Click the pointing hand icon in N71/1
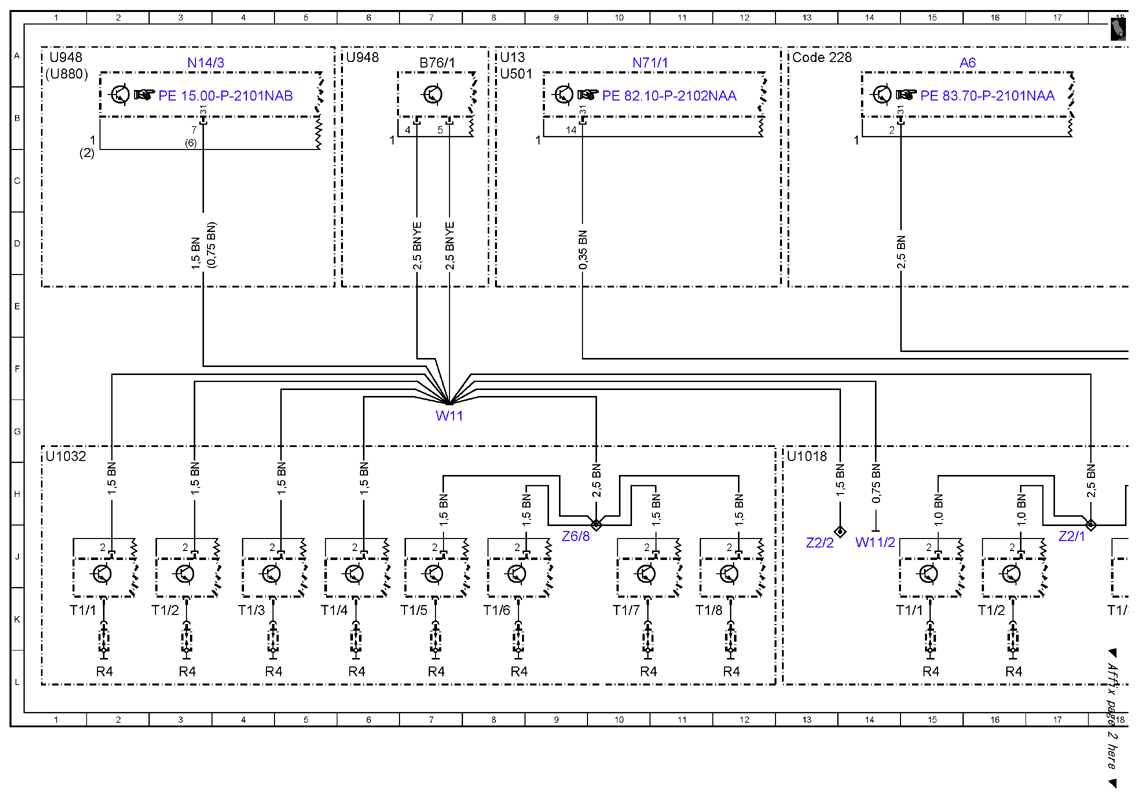The image size is (1138, 798). [588, 95]
